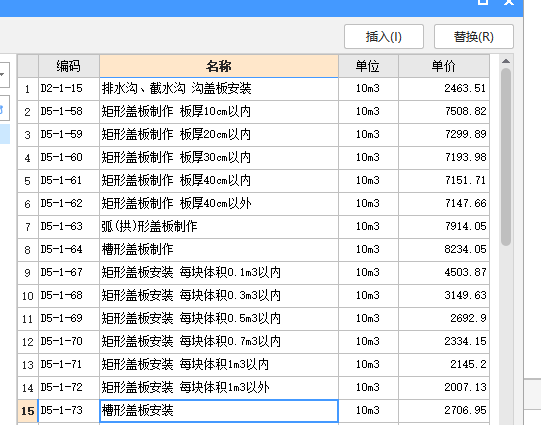Click price cell 7914.05
The height and width of the screenshot is (425, 541).
pyautogui.click(x=444, y=227)
